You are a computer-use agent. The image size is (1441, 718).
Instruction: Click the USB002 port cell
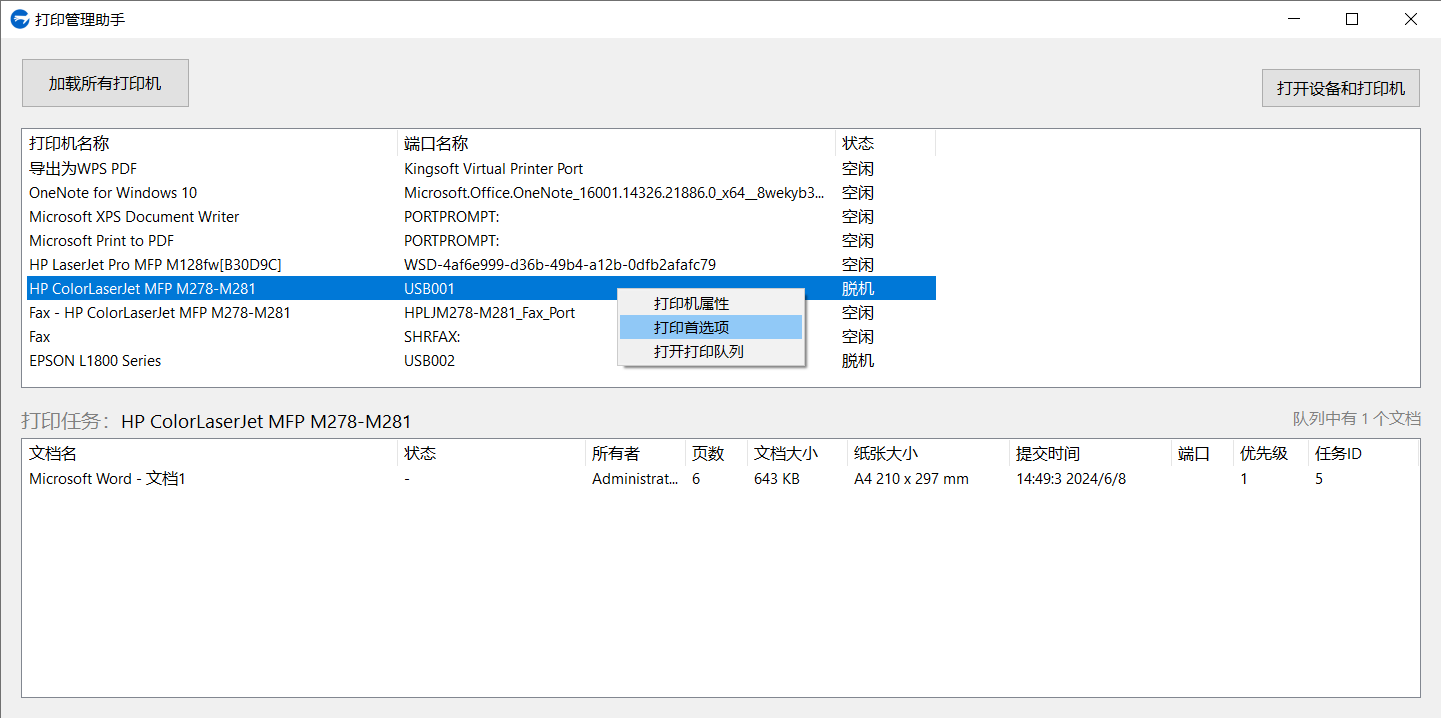pos(429,361)
